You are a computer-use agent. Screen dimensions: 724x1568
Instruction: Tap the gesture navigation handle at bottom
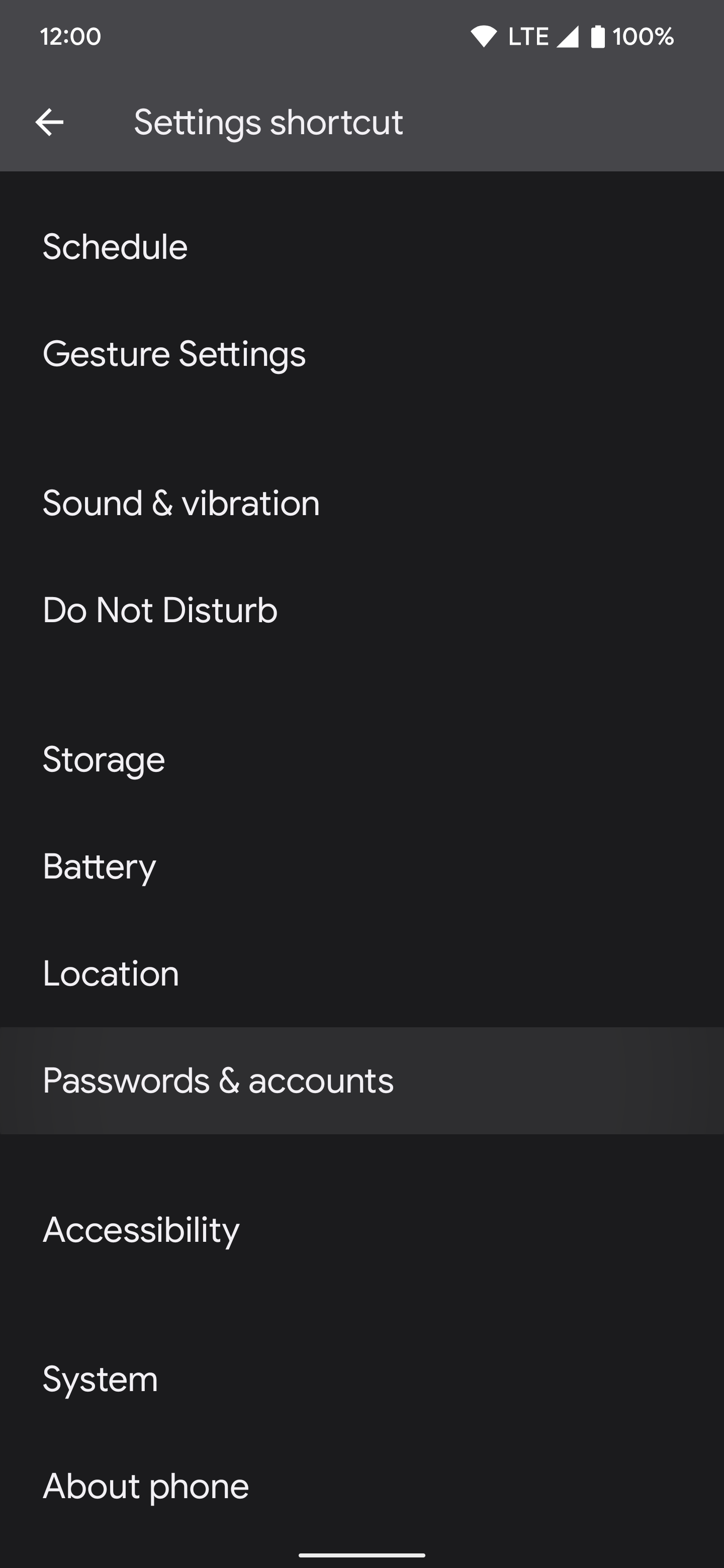coord(361,1556)
